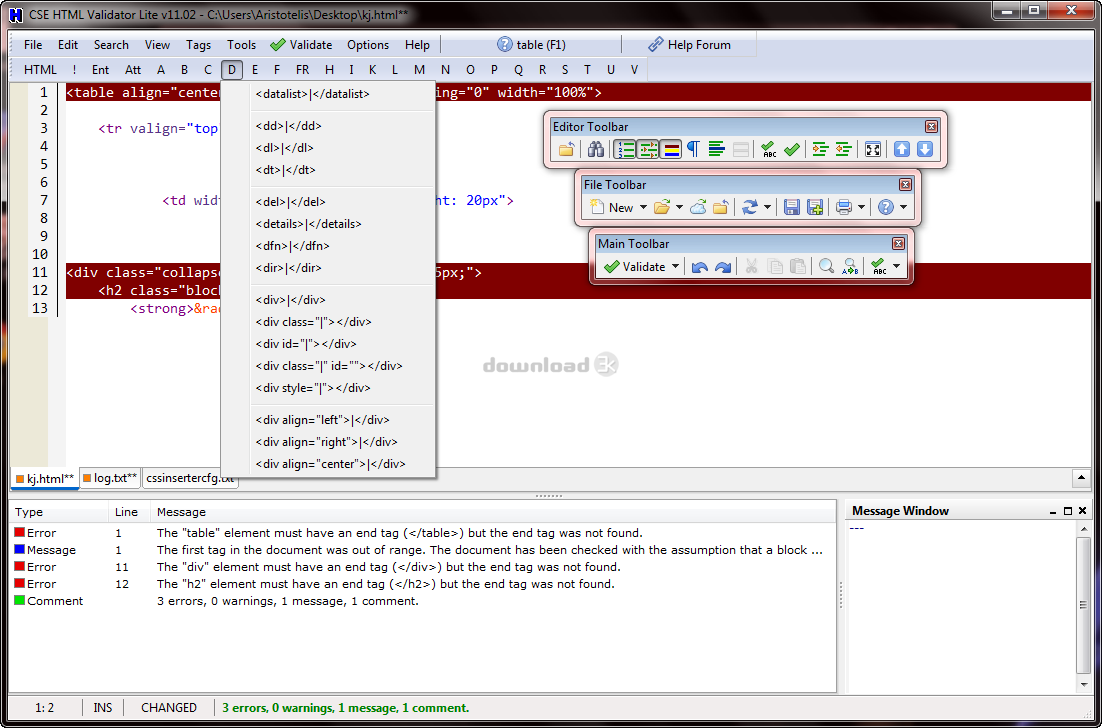Click the full screen icon in Editor Toolbar
Image resolution: width=1102 pixels, height=728 pixels.
click(872, 149)
